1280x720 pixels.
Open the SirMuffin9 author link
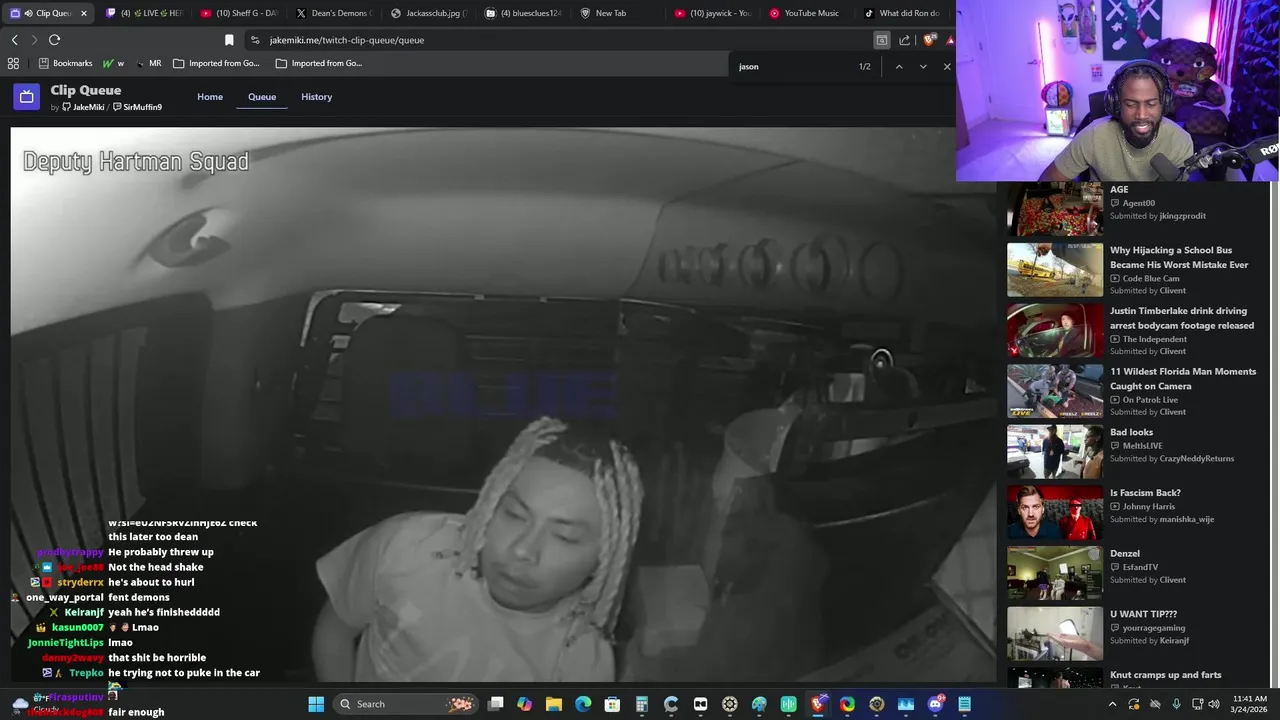pyautogui.click(x=137, y=107)
